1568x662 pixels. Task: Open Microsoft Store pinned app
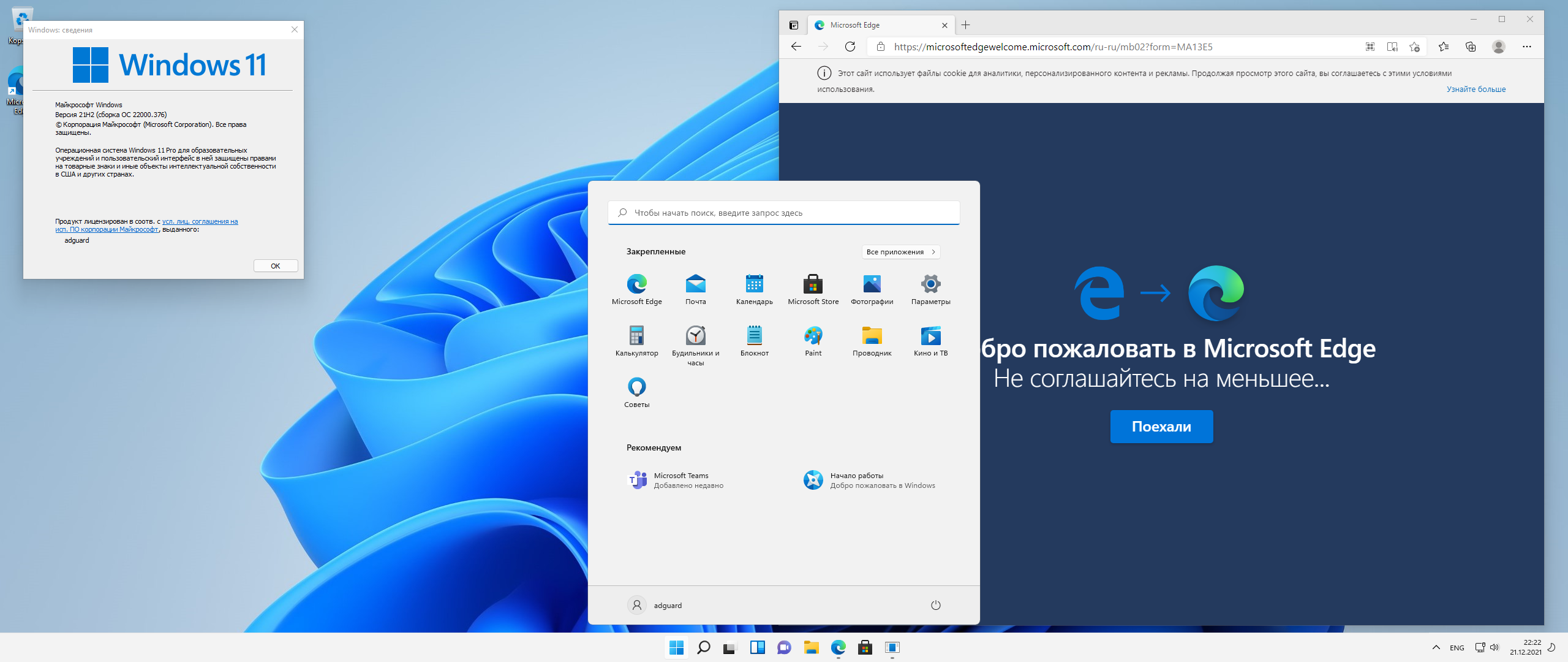[x=813, y=284]
